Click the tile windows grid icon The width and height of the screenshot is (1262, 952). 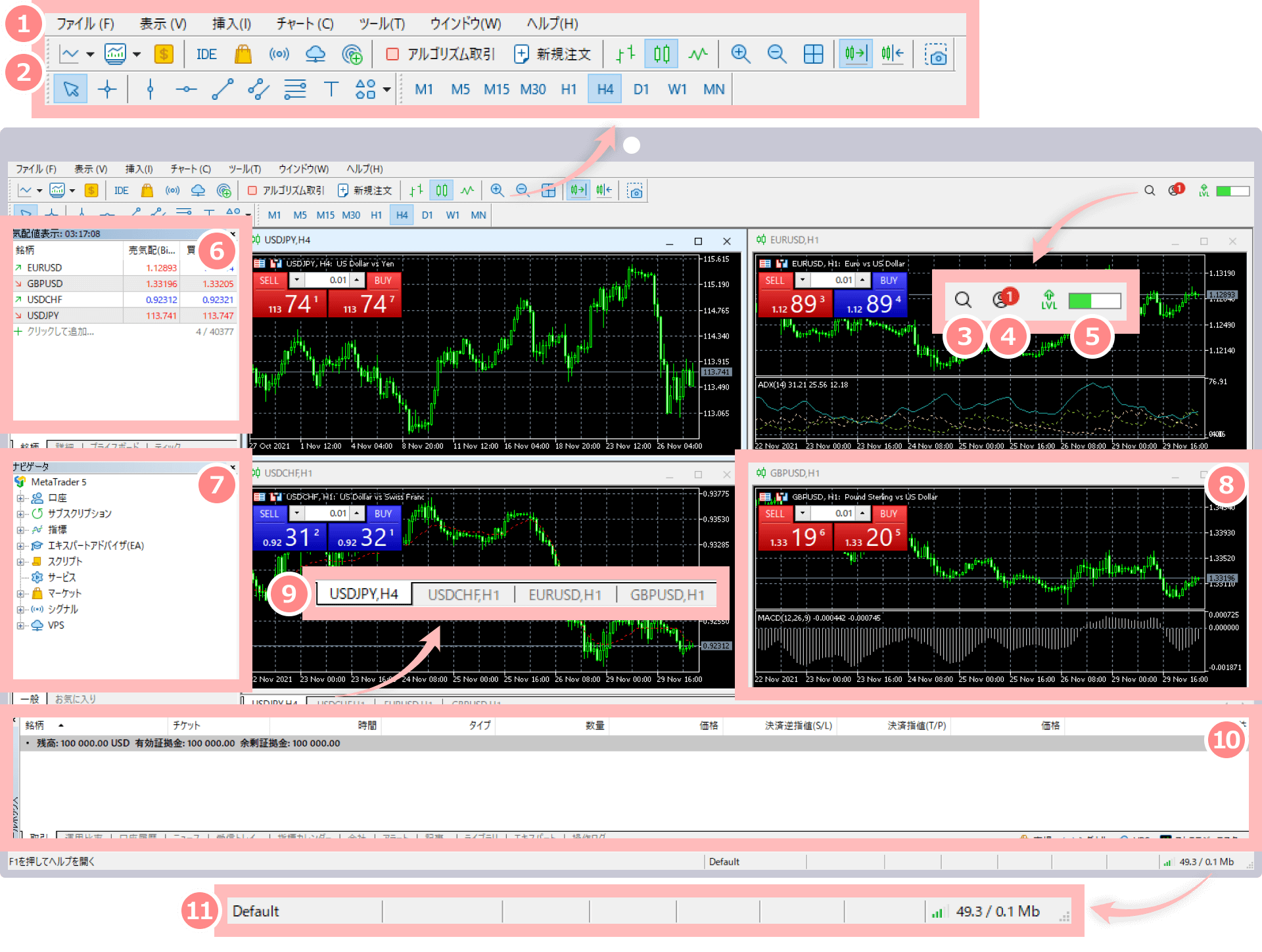pyautogui.click(x=813, y=54)
